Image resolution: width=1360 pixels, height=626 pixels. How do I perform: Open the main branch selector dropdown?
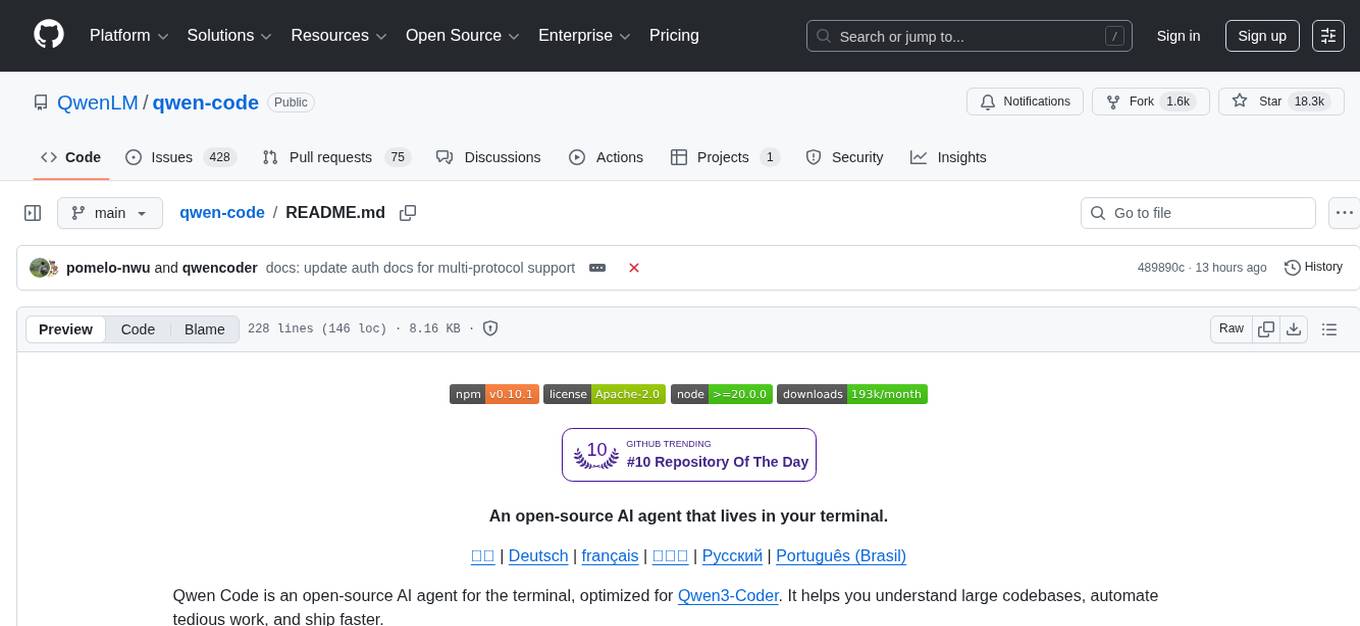pyautogui.click(x=110, y=212)
